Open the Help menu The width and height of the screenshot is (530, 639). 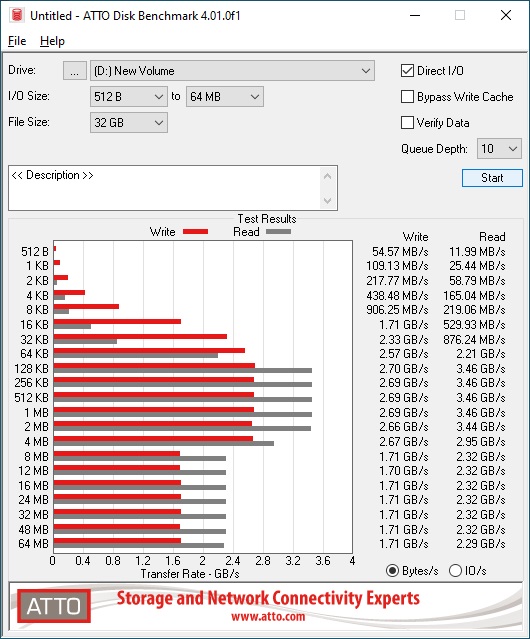tap(52, 41)
